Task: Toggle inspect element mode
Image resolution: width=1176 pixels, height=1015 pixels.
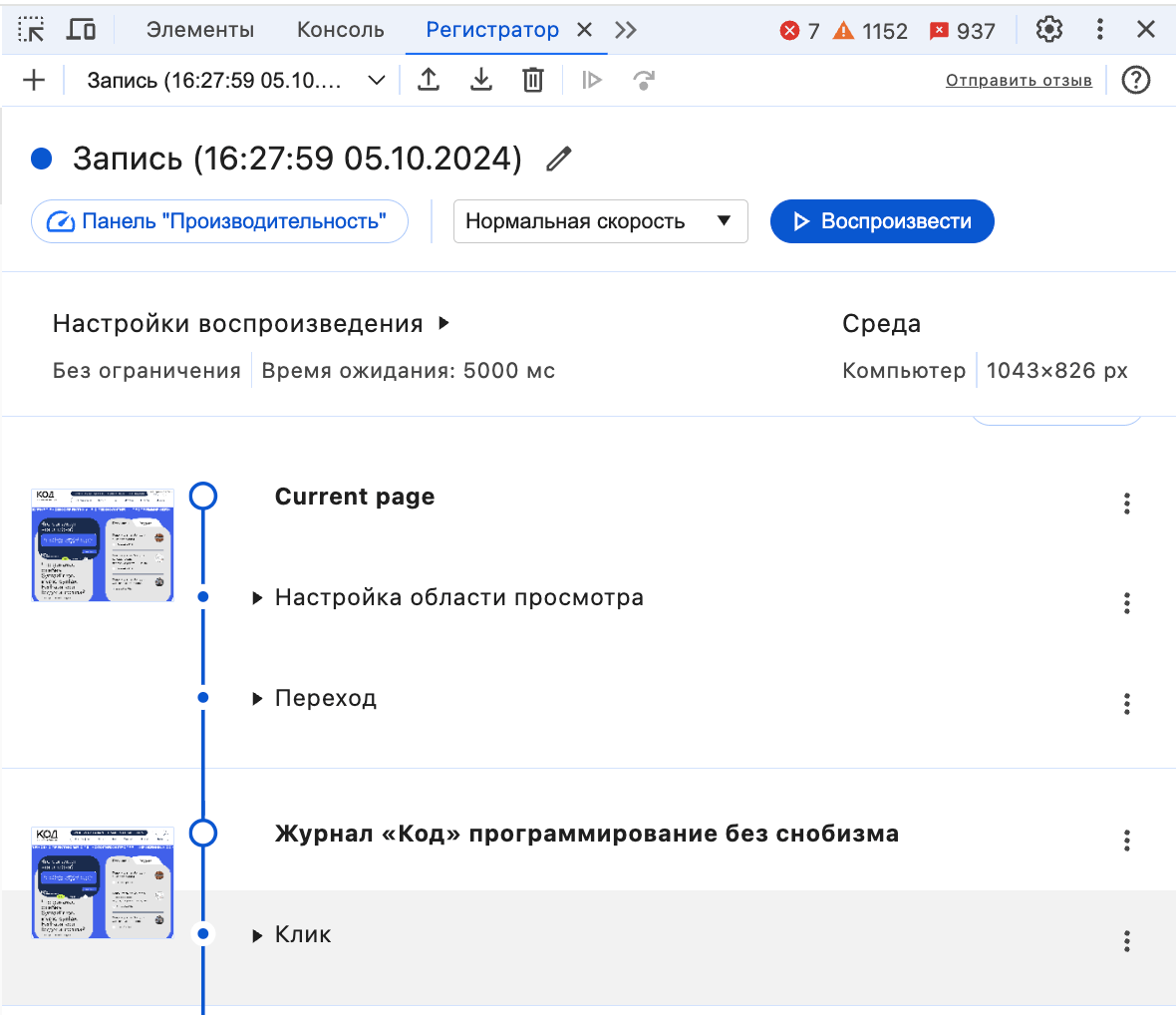Action: 31,30
